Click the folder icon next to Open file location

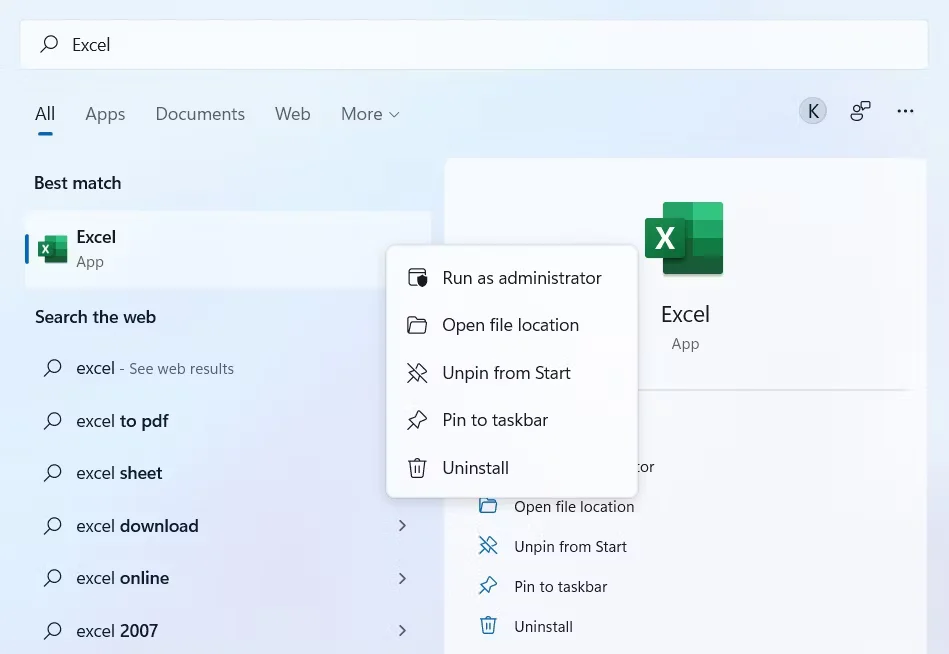tap(417, 325)
